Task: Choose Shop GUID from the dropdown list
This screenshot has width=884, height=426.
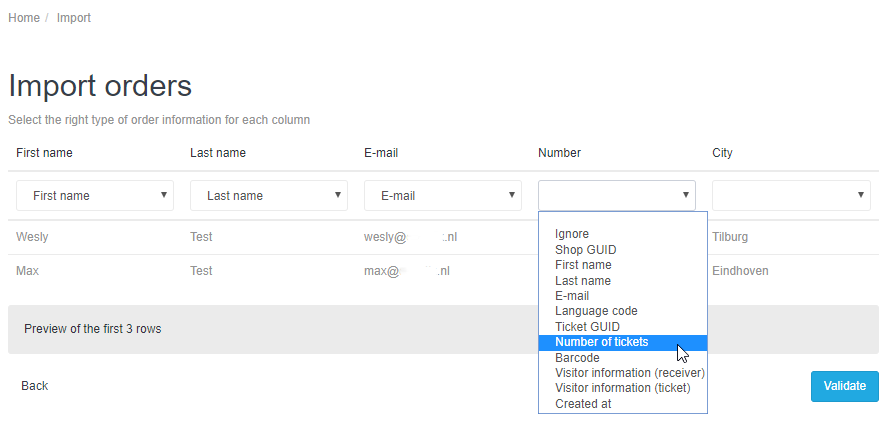Action: pos(622,250)
